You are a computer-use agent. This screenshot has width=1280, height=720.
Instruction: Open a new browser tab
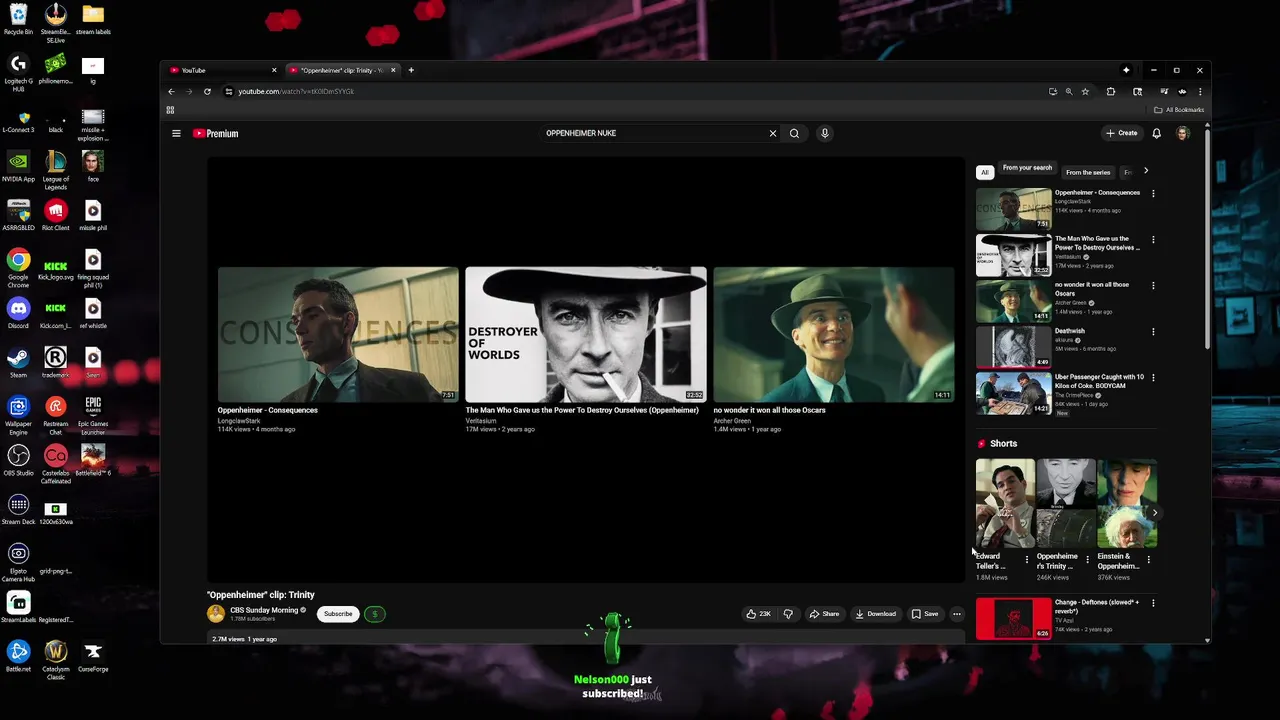click(411, 70)
